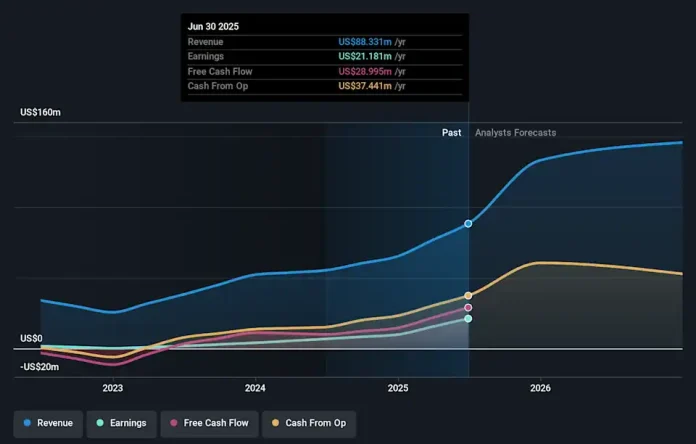Toggle the Revenue legend button

tap(47, 423)
